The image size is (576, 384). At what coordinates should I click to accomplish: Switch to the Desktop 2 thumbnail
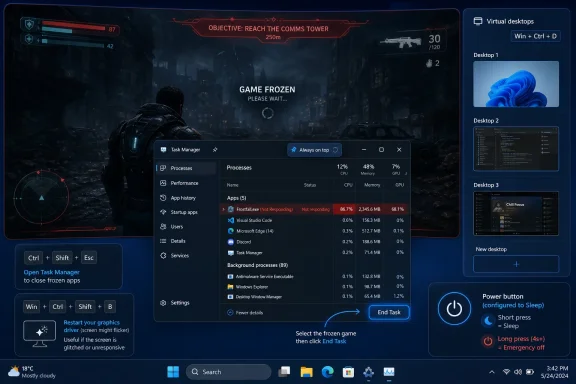click(516, 149)
